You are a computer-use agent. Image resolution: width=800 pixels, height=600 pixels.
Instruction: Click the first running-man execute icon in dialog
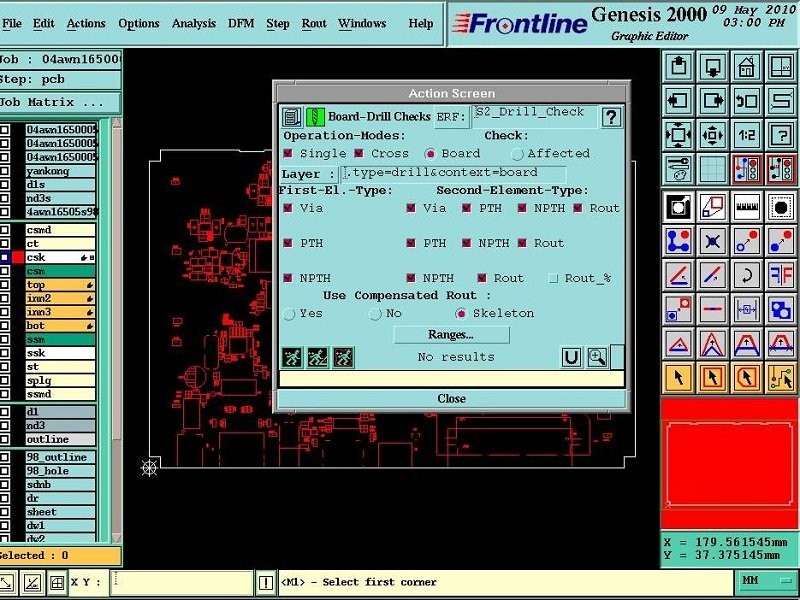pos(292,356)
